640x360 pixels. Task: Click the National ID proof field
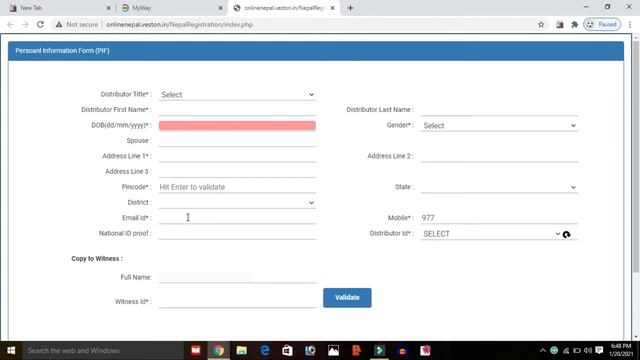pyautogui.click(x=237, y=233)
